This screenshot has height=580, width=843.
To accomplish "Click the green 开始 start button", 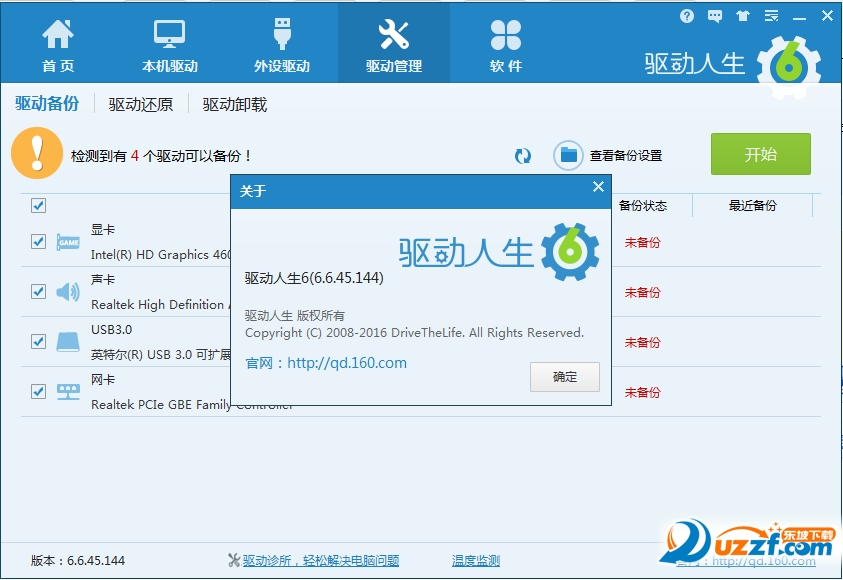I will (761, 154).
